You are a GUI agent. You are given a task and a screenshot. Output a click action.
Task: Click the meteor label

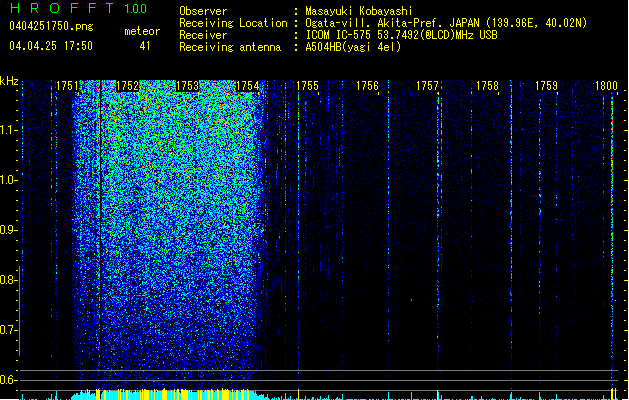142,31
